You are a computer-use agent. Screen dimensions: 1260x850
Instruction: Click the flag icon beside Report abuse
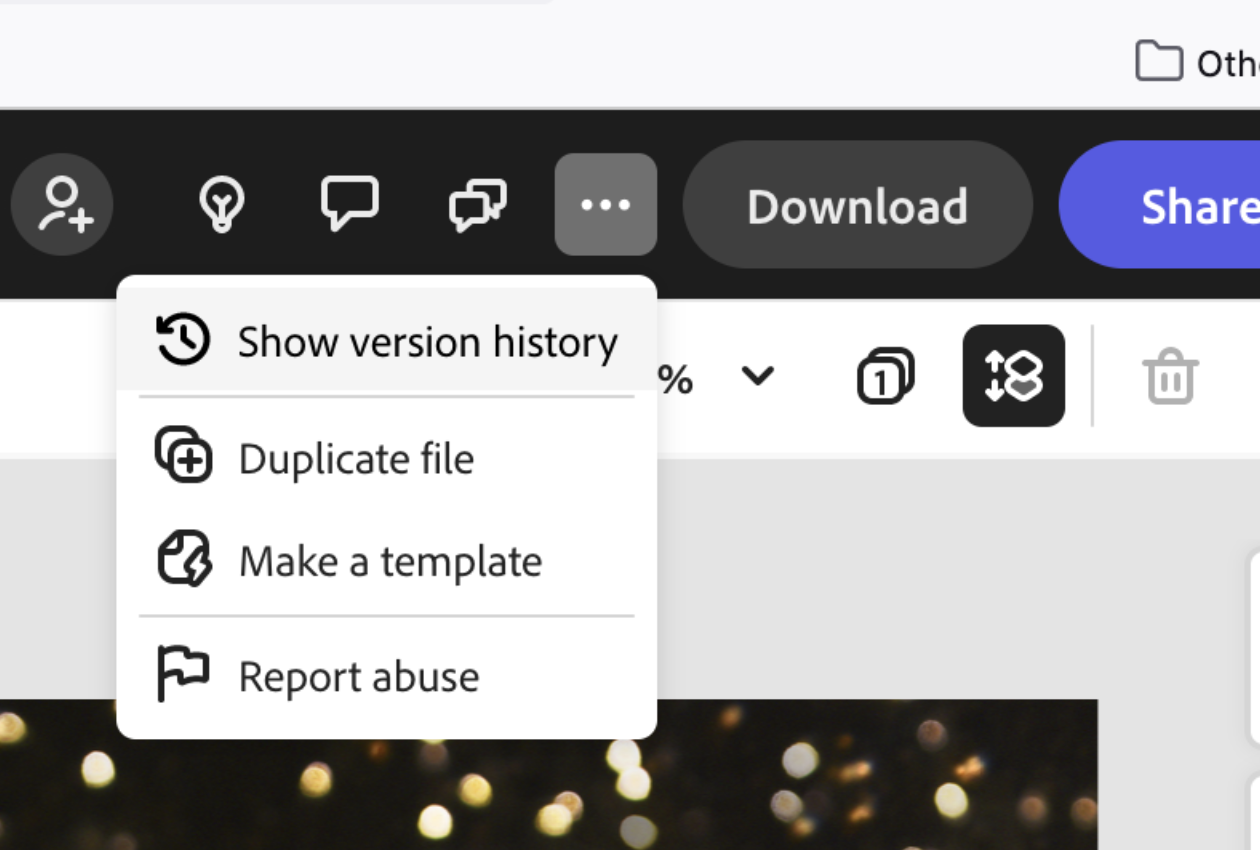(181, 672)
